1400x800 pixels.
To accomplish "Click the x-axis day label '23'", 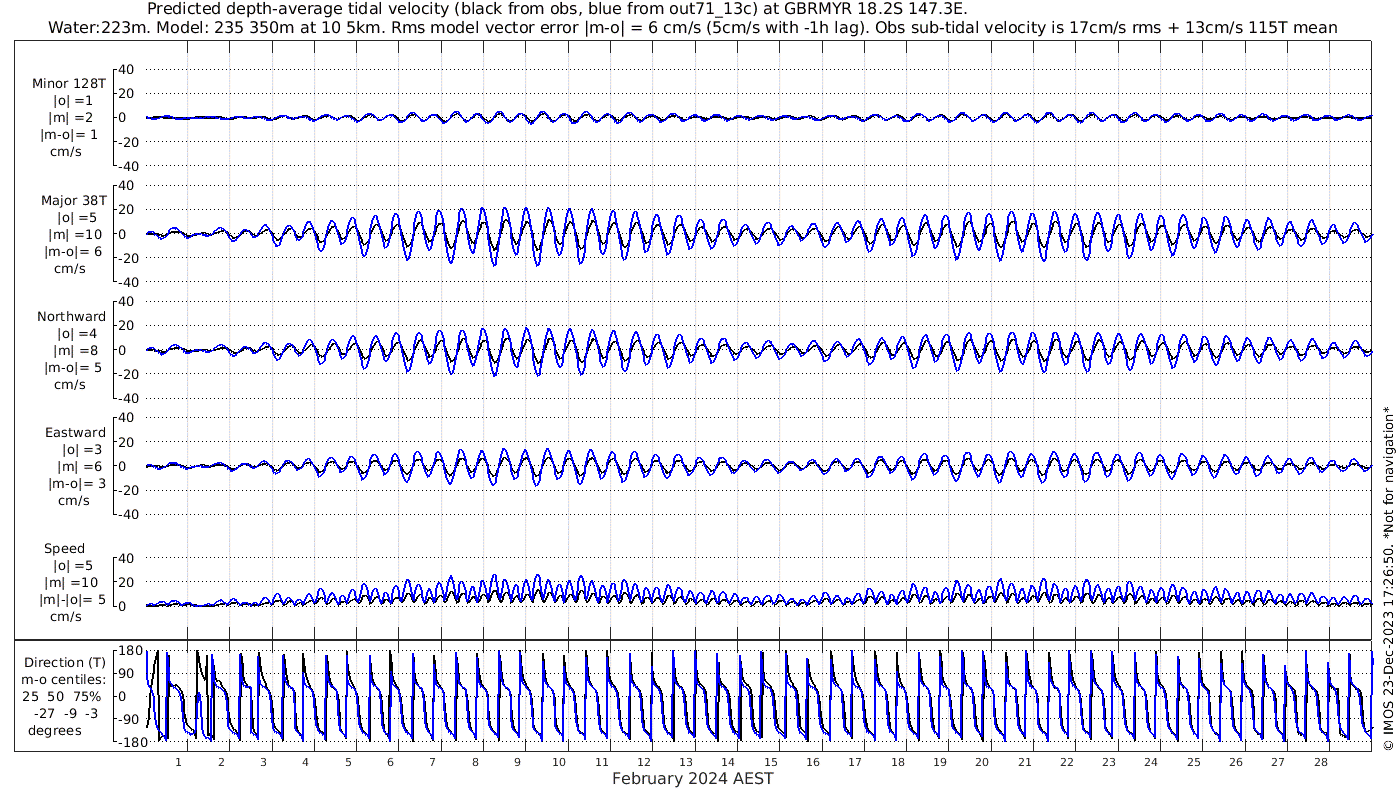I will (1109, 763).
